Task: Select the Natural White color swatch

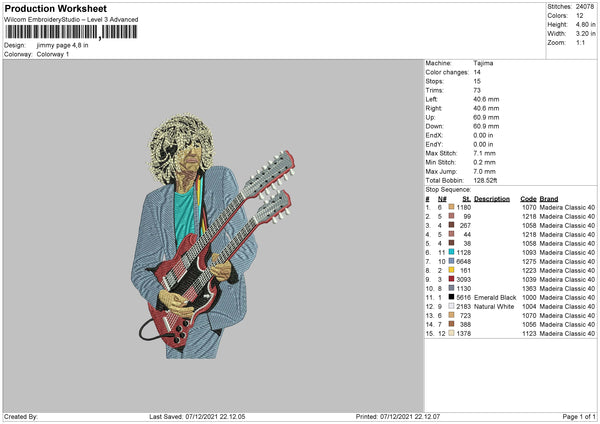Action: [x=451, y=306]
